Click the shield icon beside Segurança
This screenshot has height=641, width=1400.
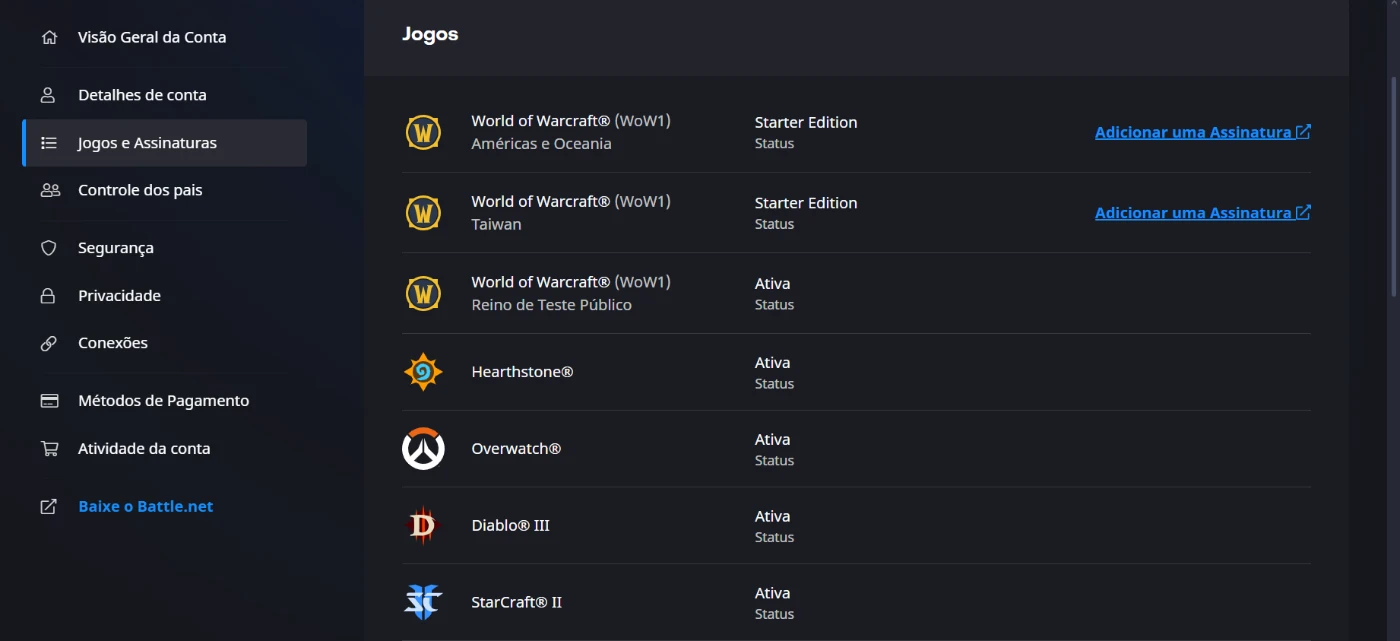[48, 248]
